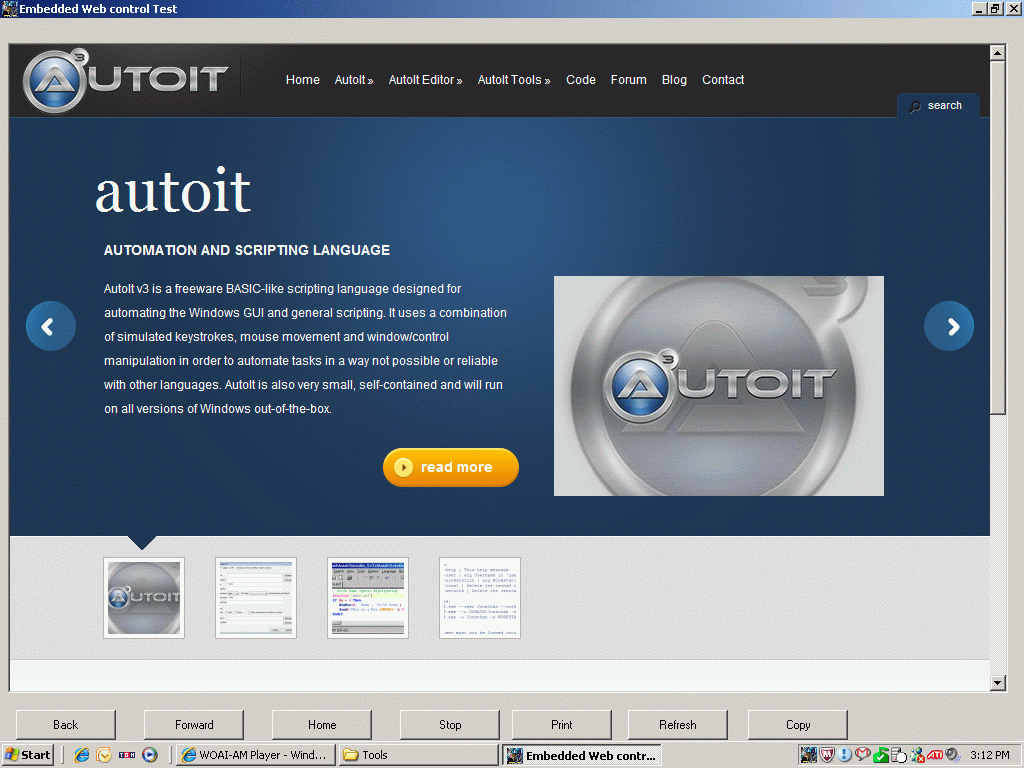
Task: Open the Forum nav link
Action: (x=628, y=80)
